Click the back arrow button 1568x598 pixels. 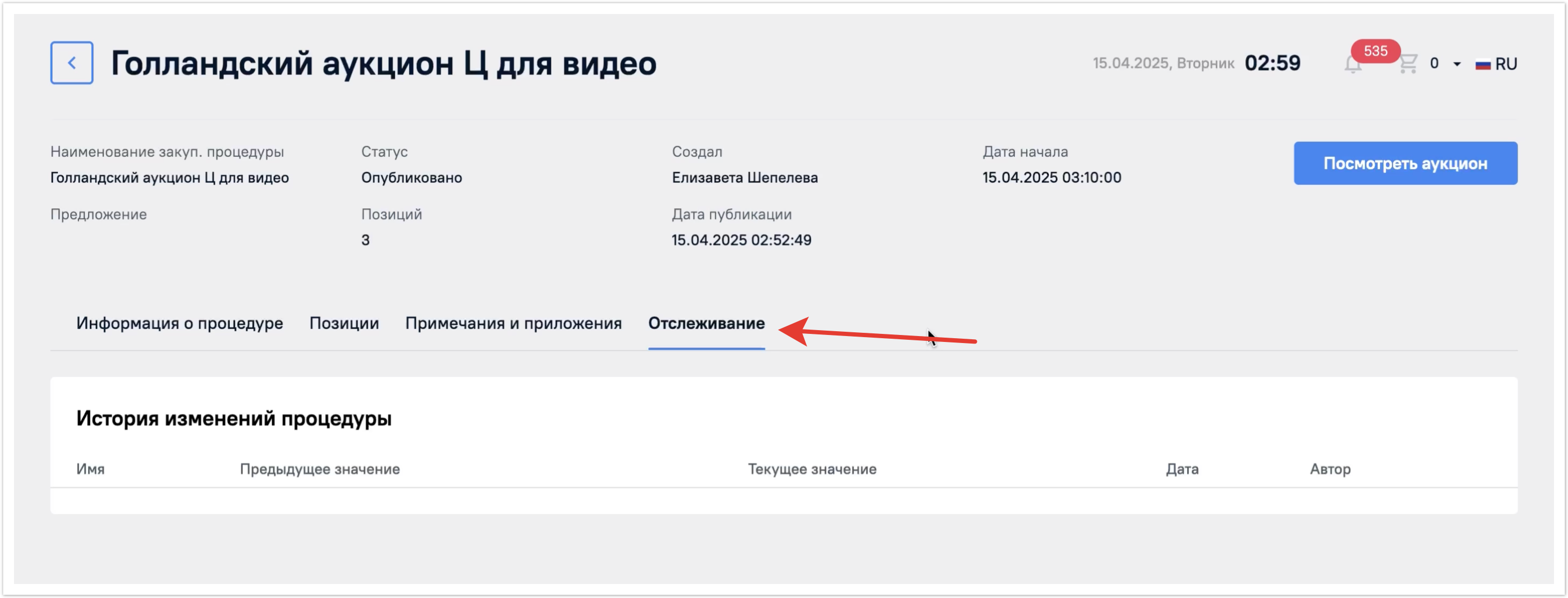point(71,63)
